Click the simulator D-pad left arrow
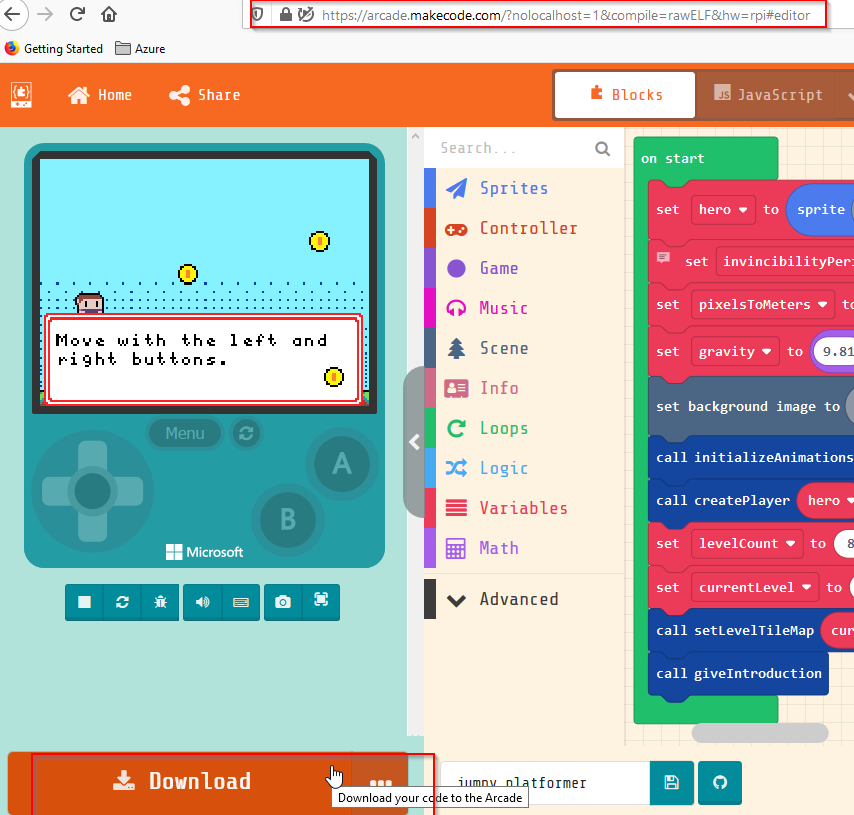 coord(57,491)
